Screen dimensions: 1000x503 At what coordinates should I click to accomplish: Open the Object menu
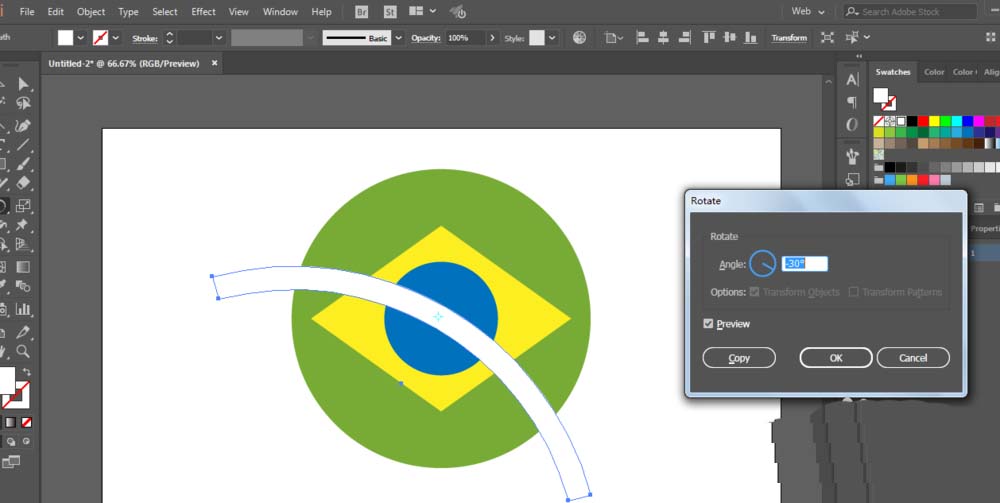click(x=91, y=11)
